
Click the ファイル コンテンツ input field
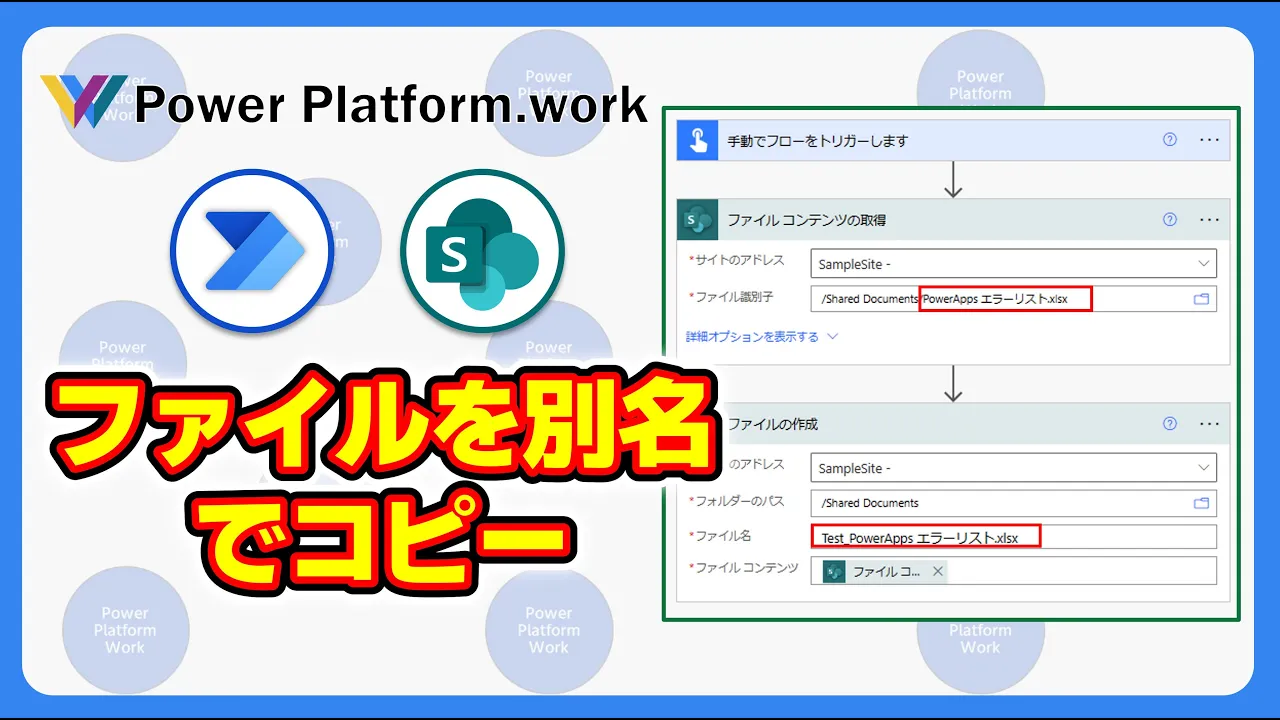click(1013, 571)
